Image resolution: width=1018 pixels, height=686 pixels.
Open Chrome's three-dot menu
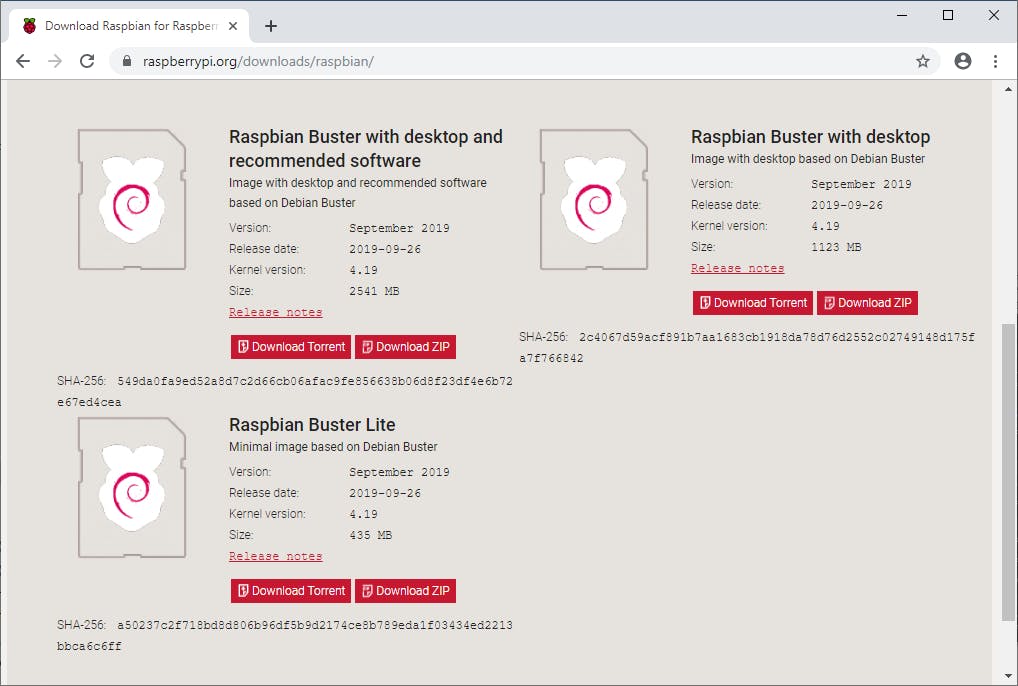pyautogui.click(x=995, y=61)
